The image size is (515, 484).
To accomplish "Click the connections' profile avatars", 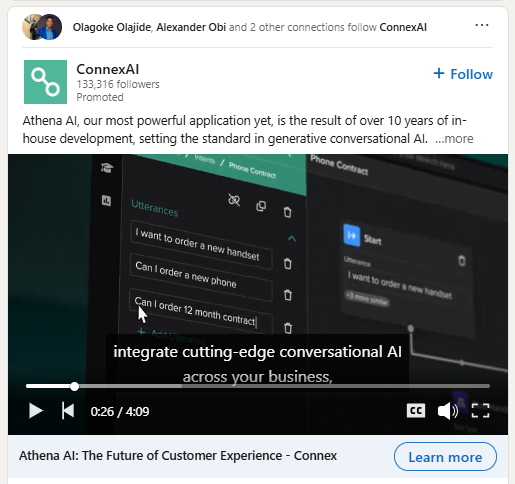I will [42, 27].
